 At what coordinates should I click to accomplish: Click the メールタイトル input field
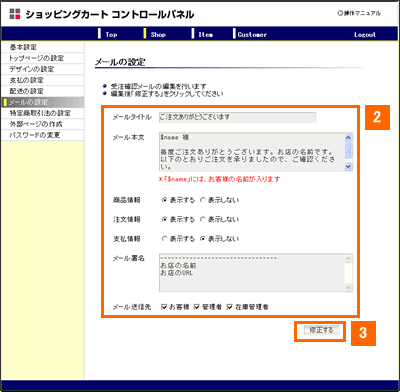pyautogui.click(x=237, y=117)
